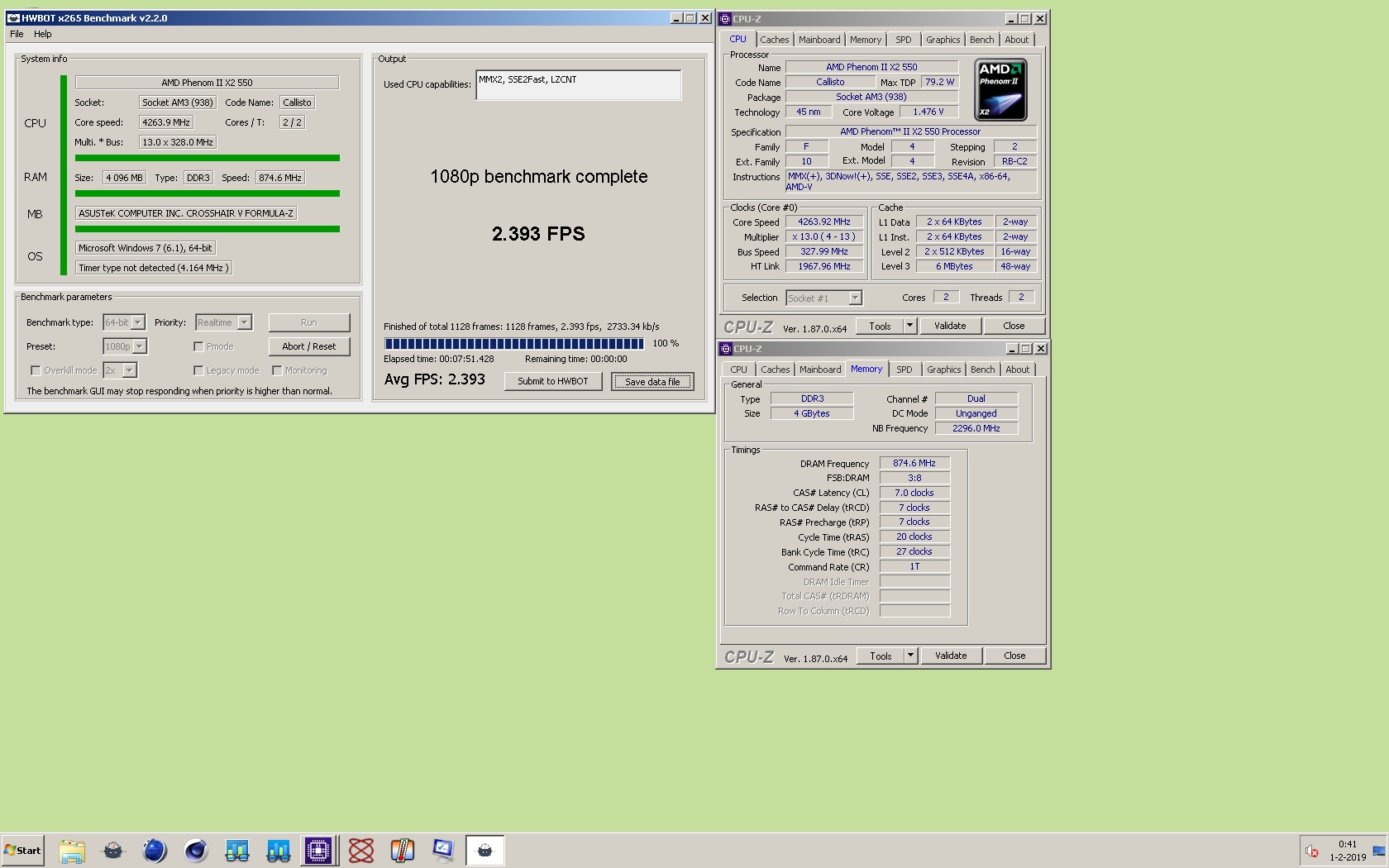This screenshot has width=1389, height=868.
Task: Open the Help menu
Action: (x=43, y=34)
